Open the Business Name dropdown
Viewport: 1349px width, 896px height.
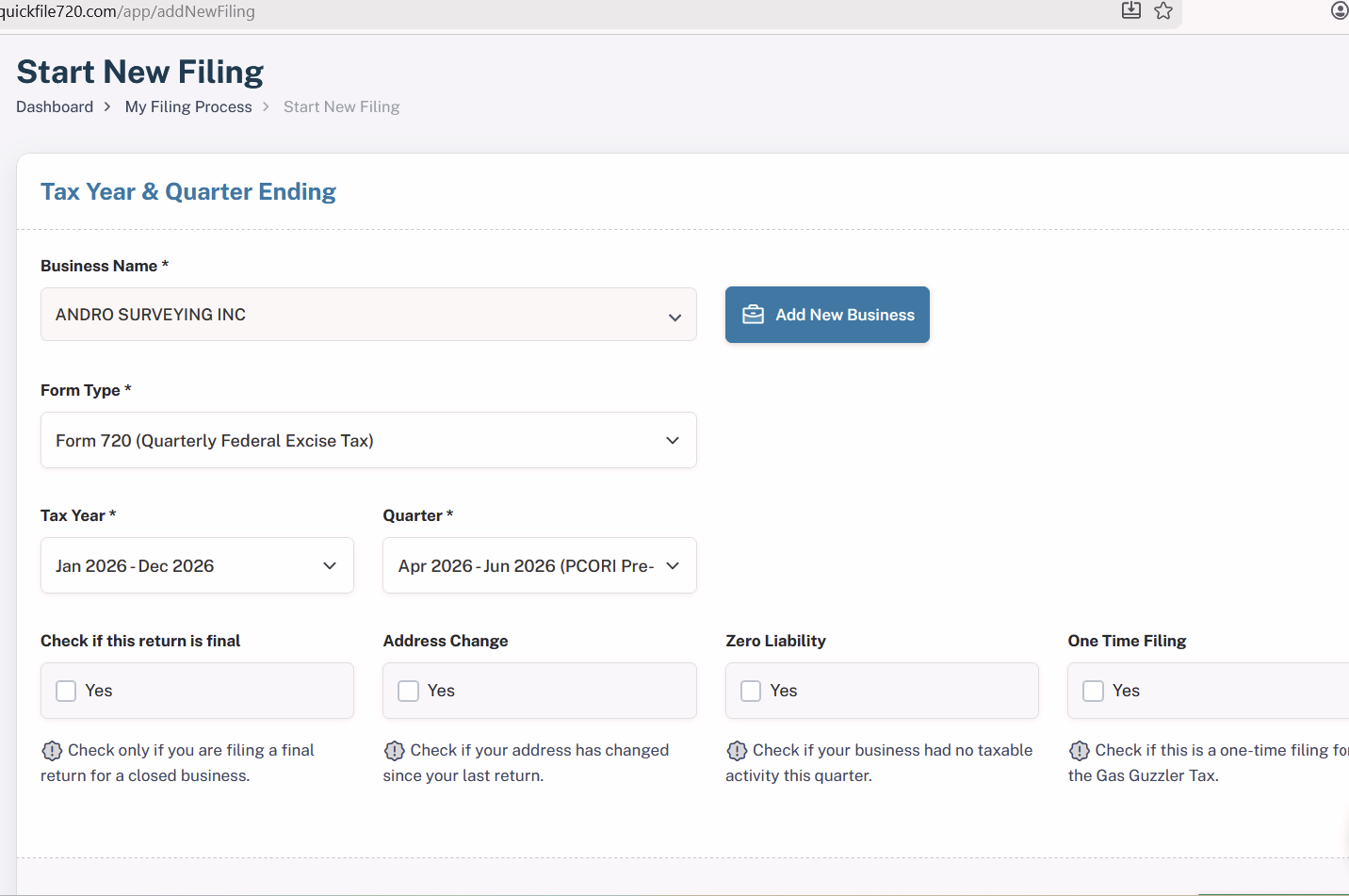tap(368, 315)
